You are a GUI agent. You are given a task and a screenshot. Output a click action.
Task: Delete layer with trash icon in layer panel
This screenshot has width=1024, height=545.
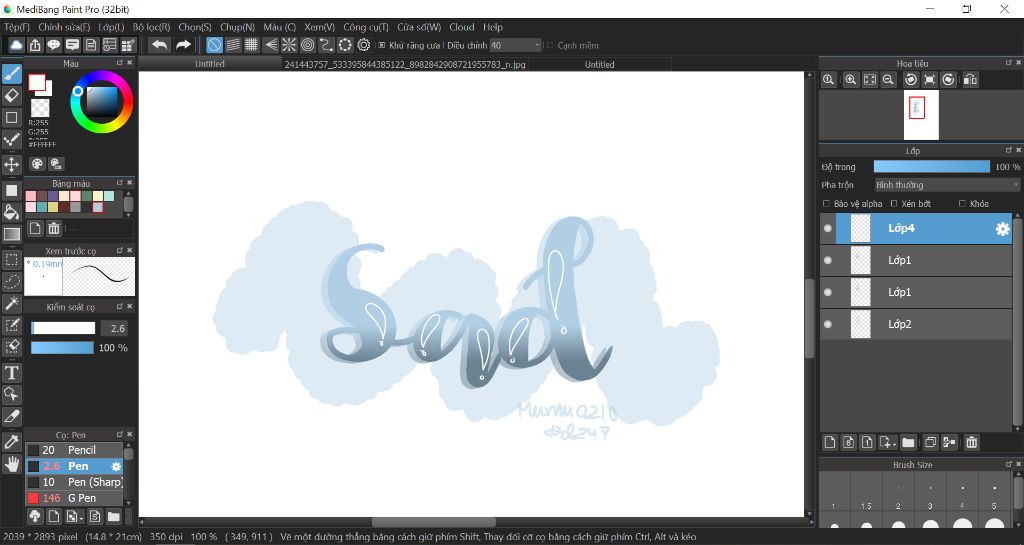click(971, 443)
